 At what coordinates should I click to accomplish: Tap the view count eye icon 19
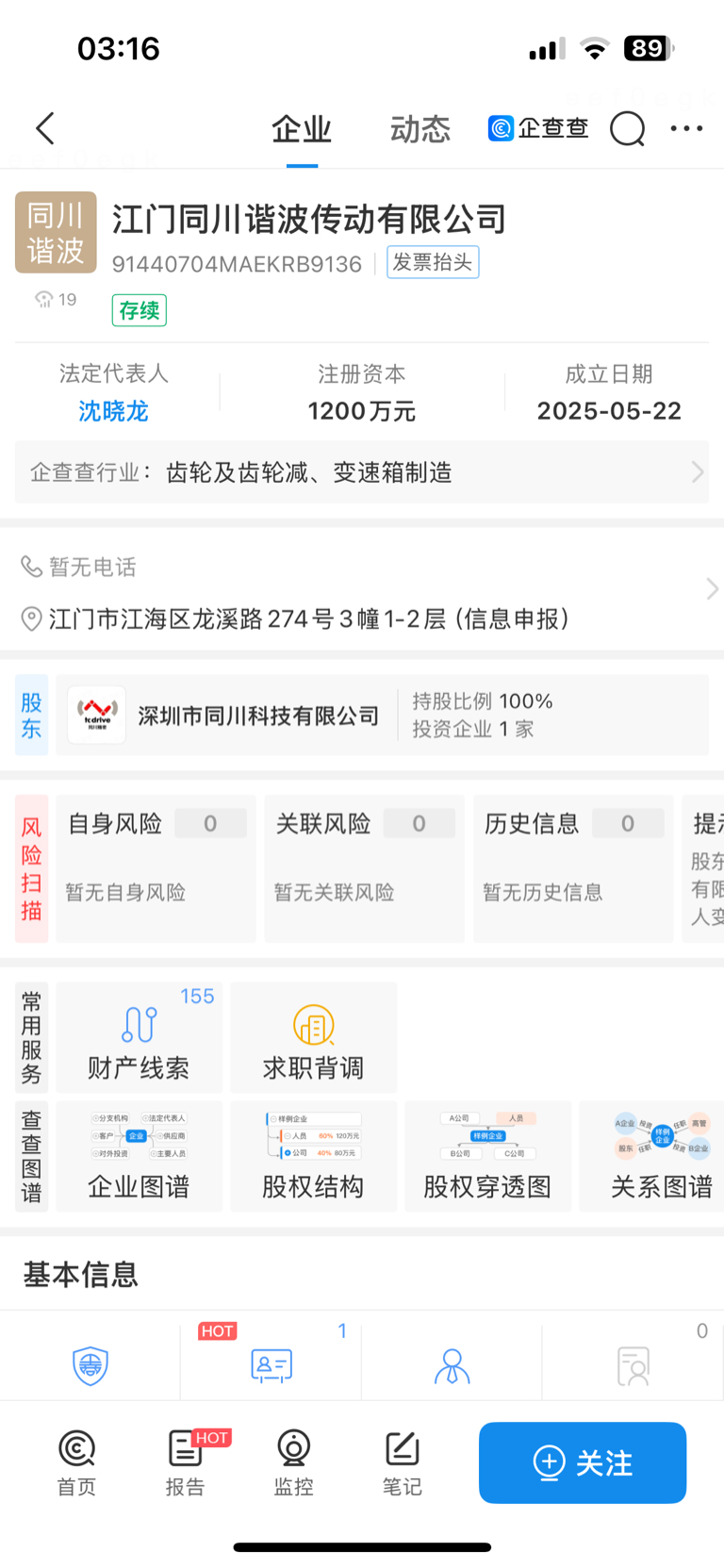[x=56, y=300]
